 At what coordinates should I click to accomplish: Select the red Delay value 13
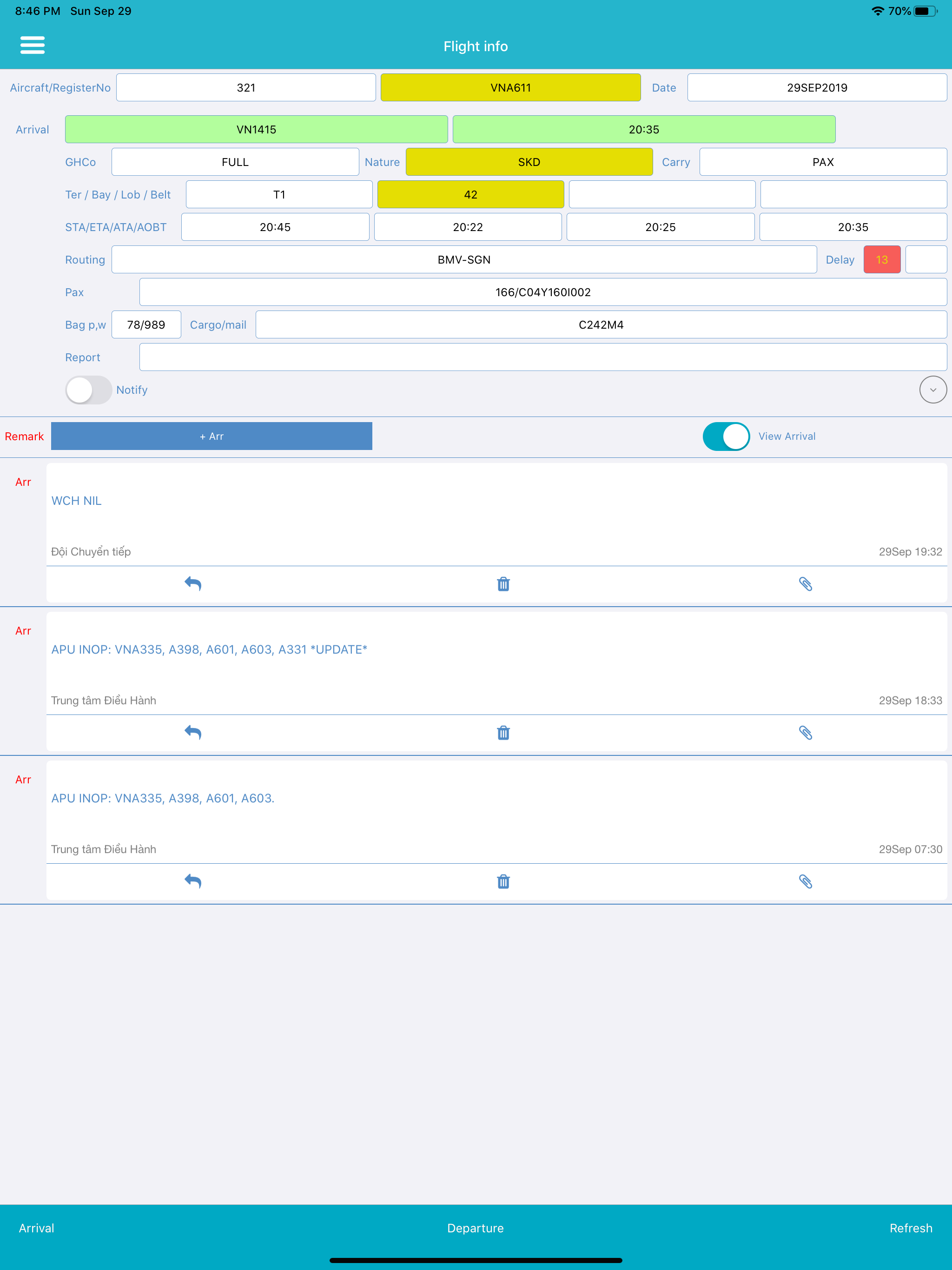coord(881,259)
